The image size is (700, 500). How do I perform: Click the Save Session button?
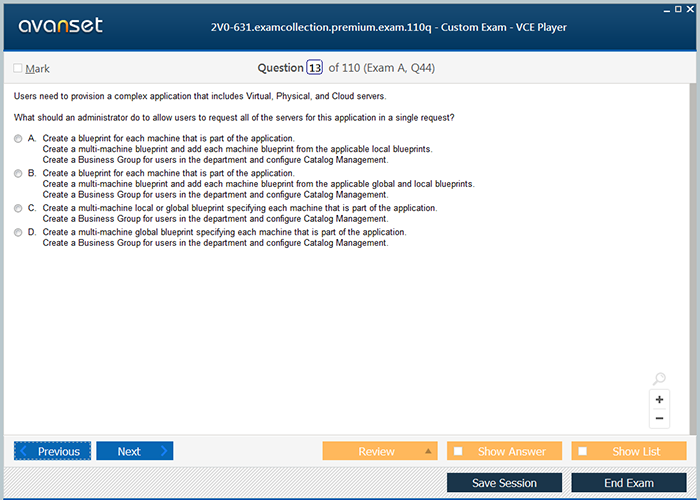tap(504, 483)
